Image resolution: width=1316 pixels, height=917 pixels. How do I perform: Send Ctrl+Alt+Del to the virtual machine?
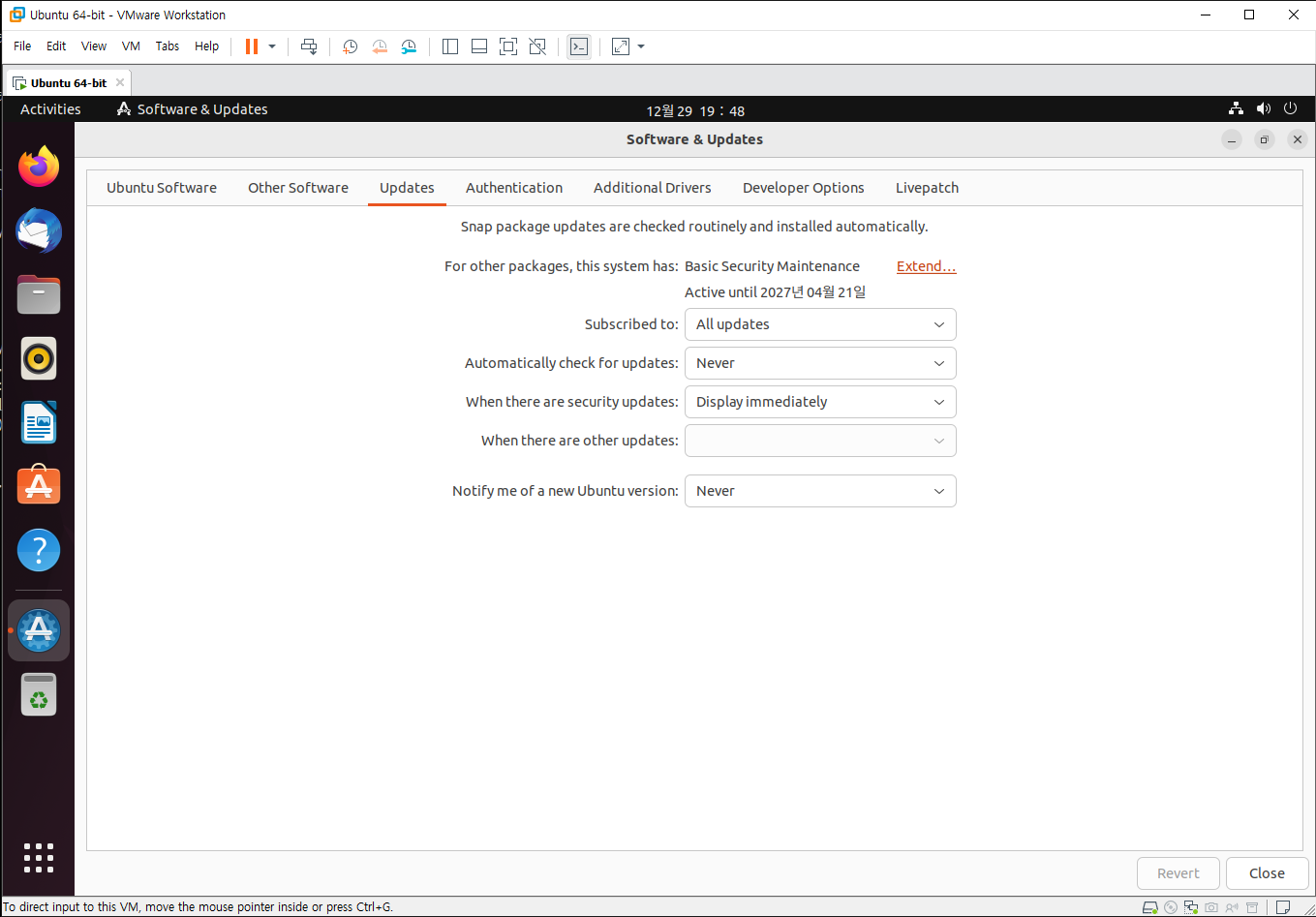tap(309, 46)
